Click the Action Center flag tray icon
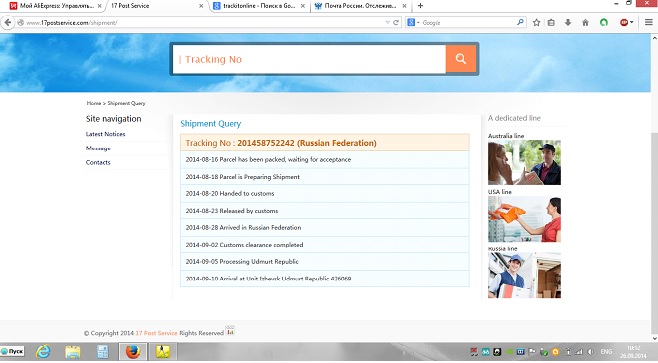 click(532, 352)
